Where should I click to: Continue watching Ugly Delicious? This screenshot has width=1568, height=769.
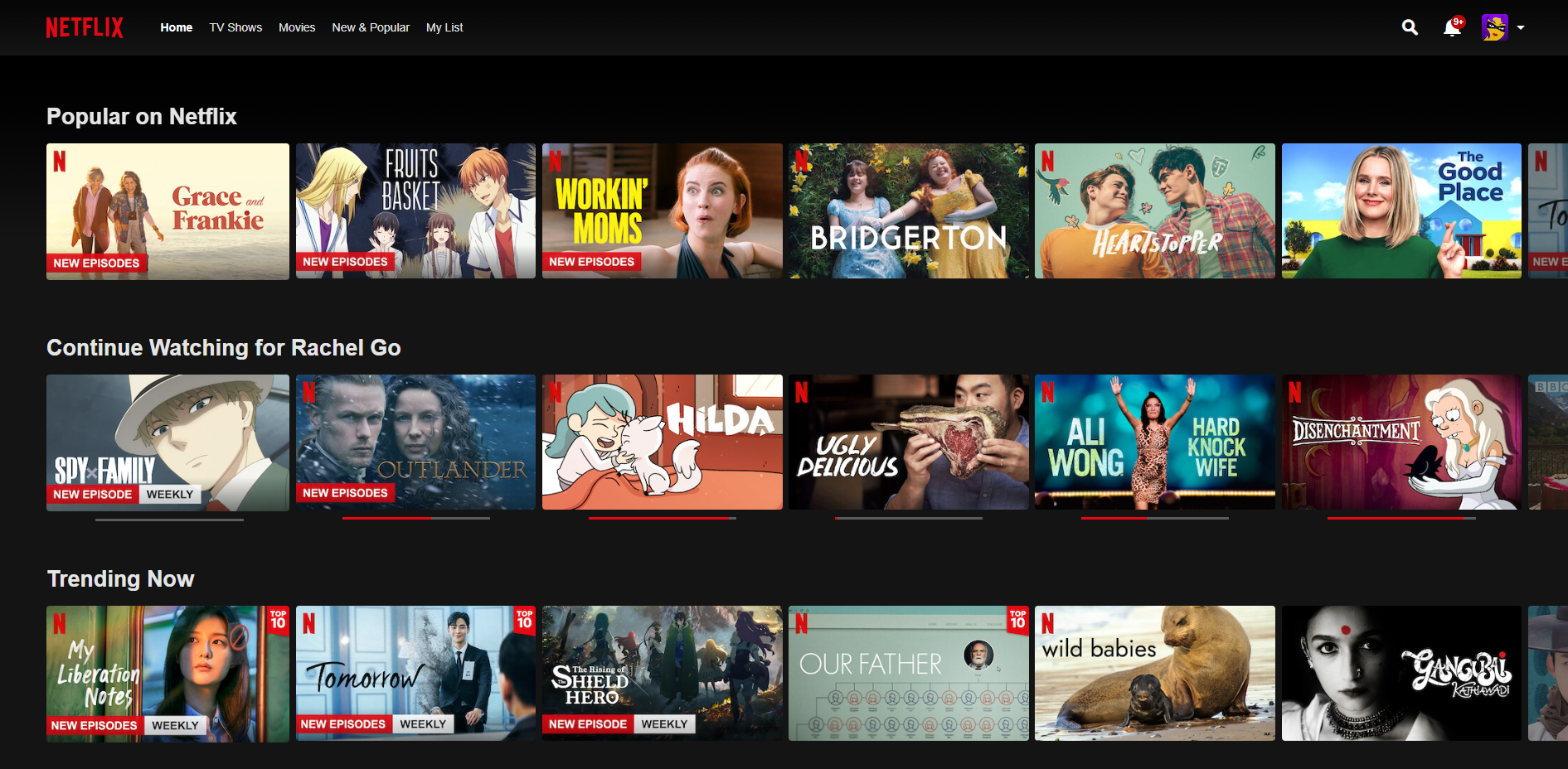click(909, 442)
